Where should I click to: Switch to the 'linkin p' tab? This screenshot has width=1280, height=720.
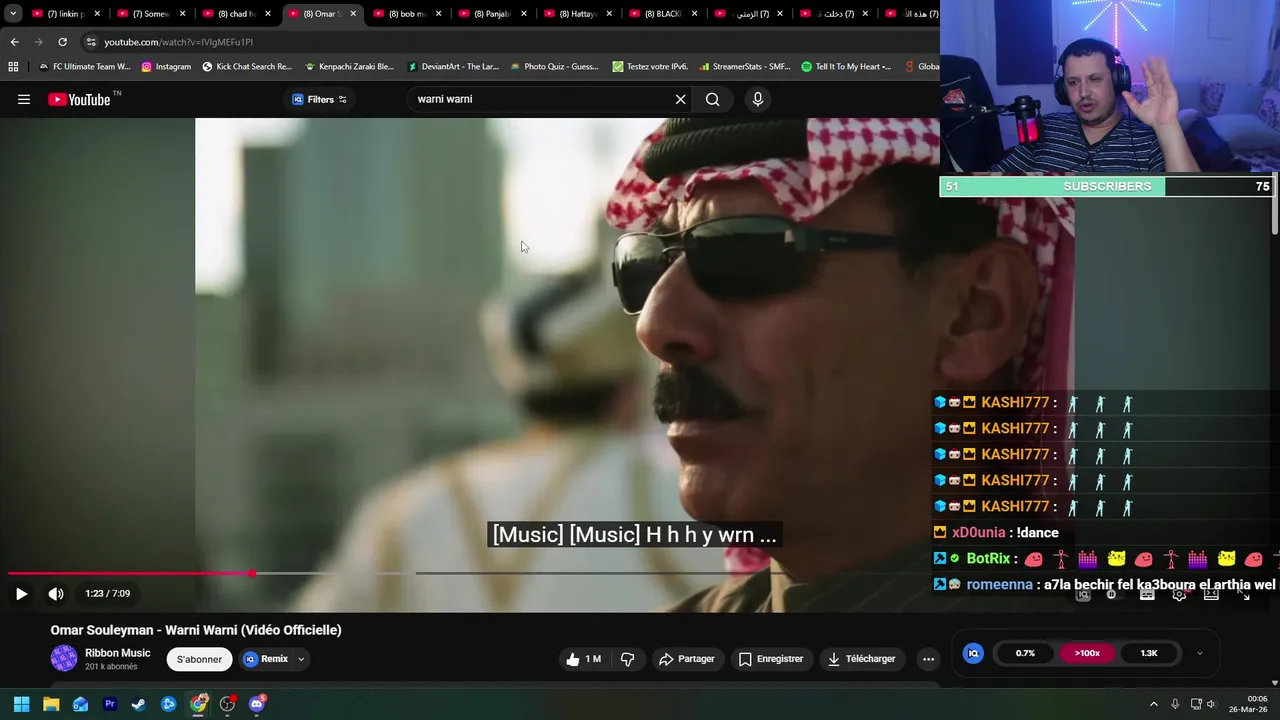tap(66, 14)
